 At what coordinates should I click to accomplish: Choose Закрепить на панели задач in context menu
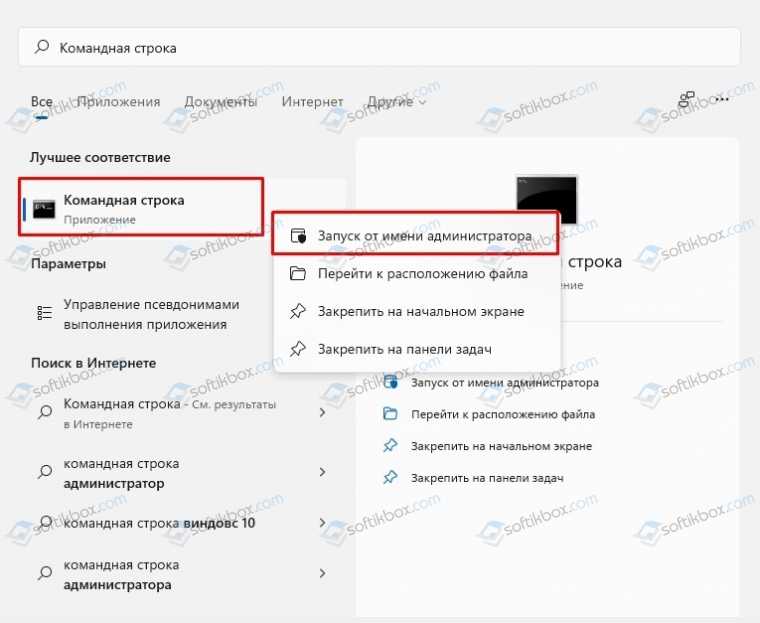415,349
